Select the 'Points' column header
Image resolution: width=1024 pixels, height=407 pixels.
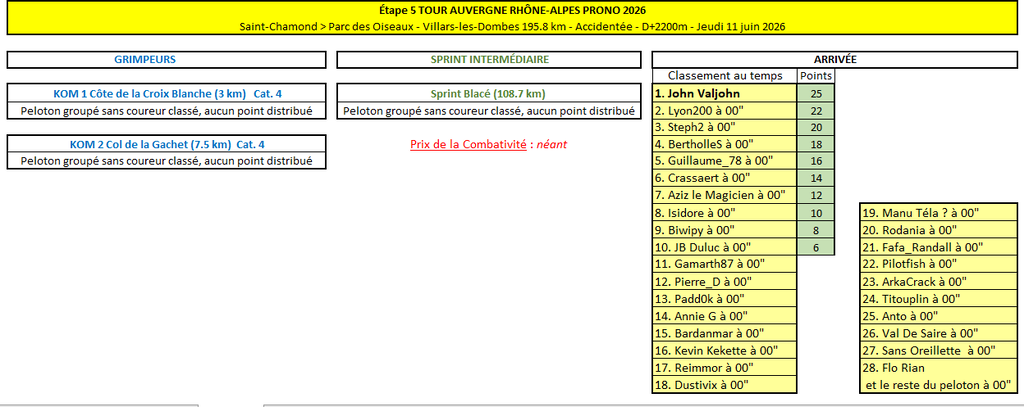tap(816, 76)
